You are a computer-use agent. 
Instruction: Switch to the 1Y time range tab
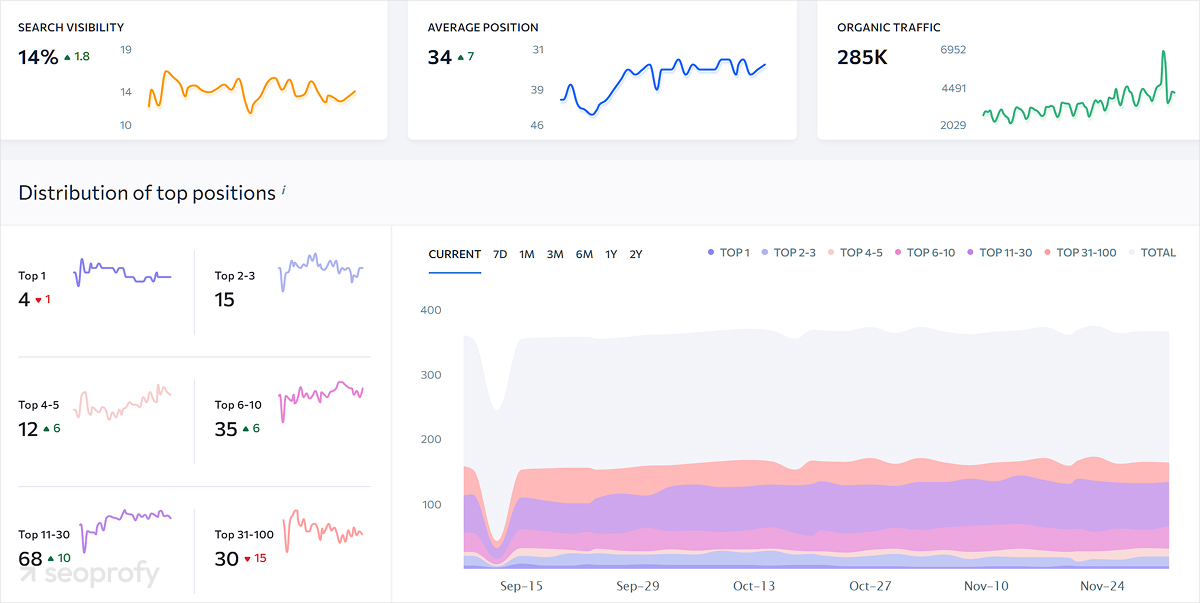tap(612, 254)
